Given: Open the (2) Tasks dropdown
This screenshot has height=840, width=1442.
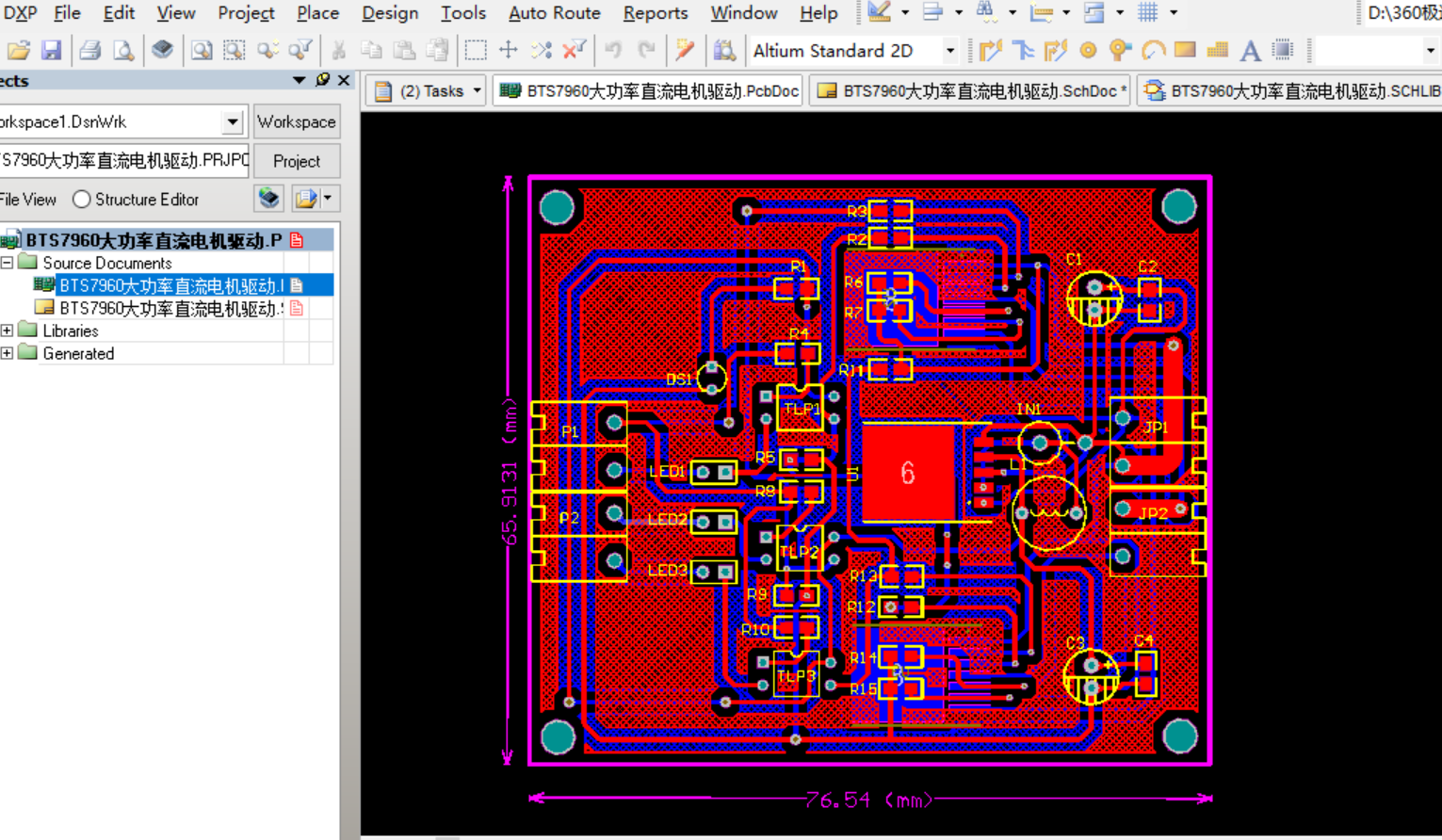Looking at the screenshot, I should pyautogui.click(x=478, y=91).
